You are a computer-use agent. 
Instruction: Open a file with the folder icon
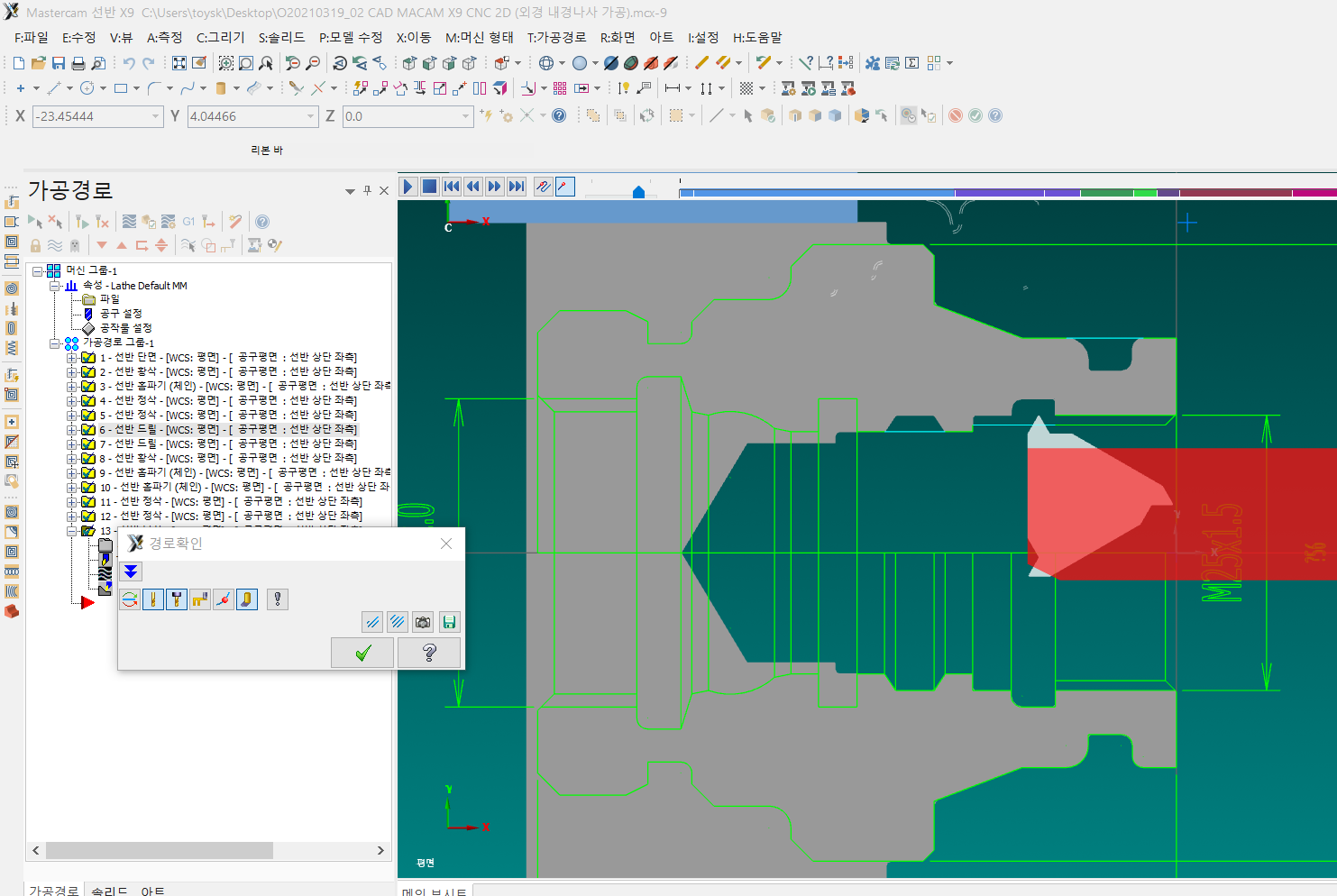(39, 63)
